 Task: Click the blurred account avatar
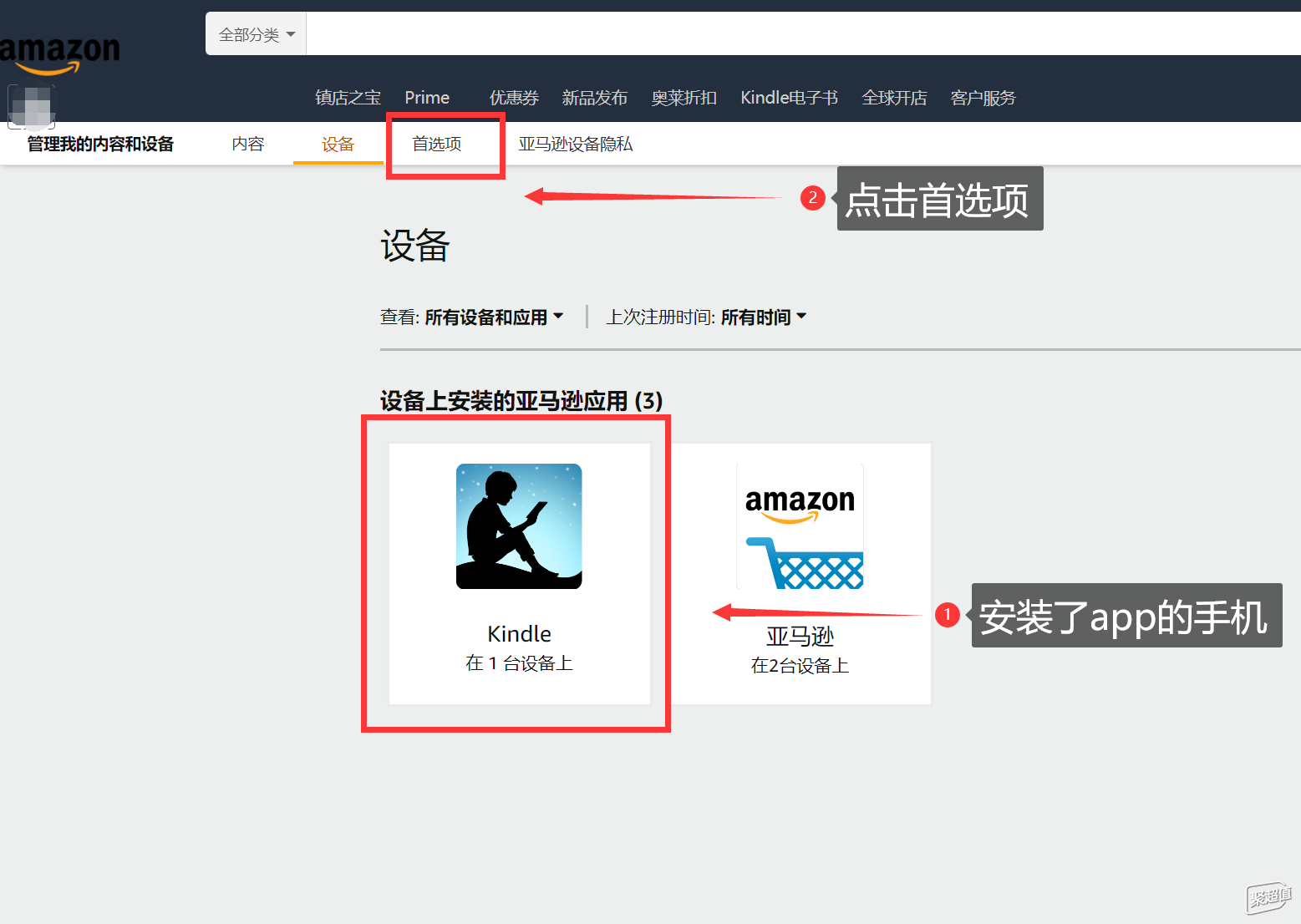(31, 107)
